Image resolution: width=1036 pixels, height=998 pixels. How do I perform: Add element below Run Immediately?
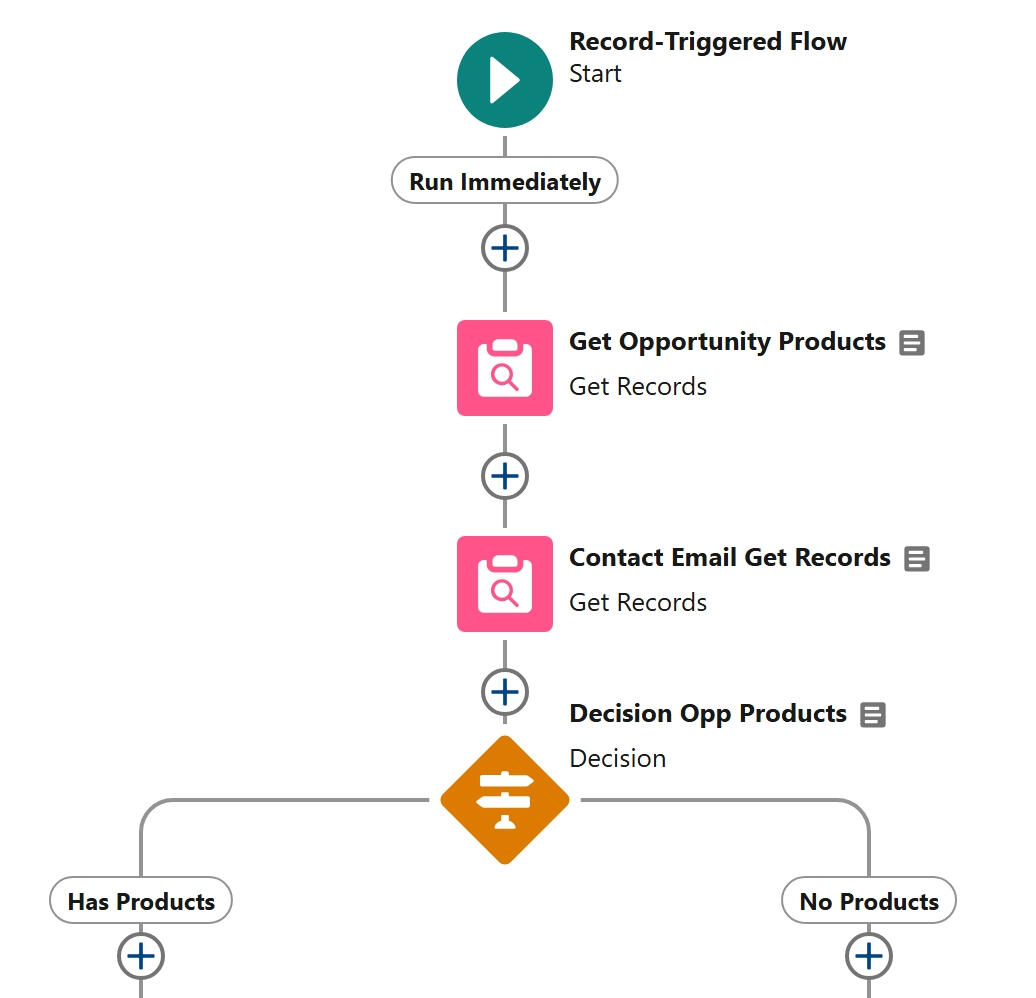504,248
